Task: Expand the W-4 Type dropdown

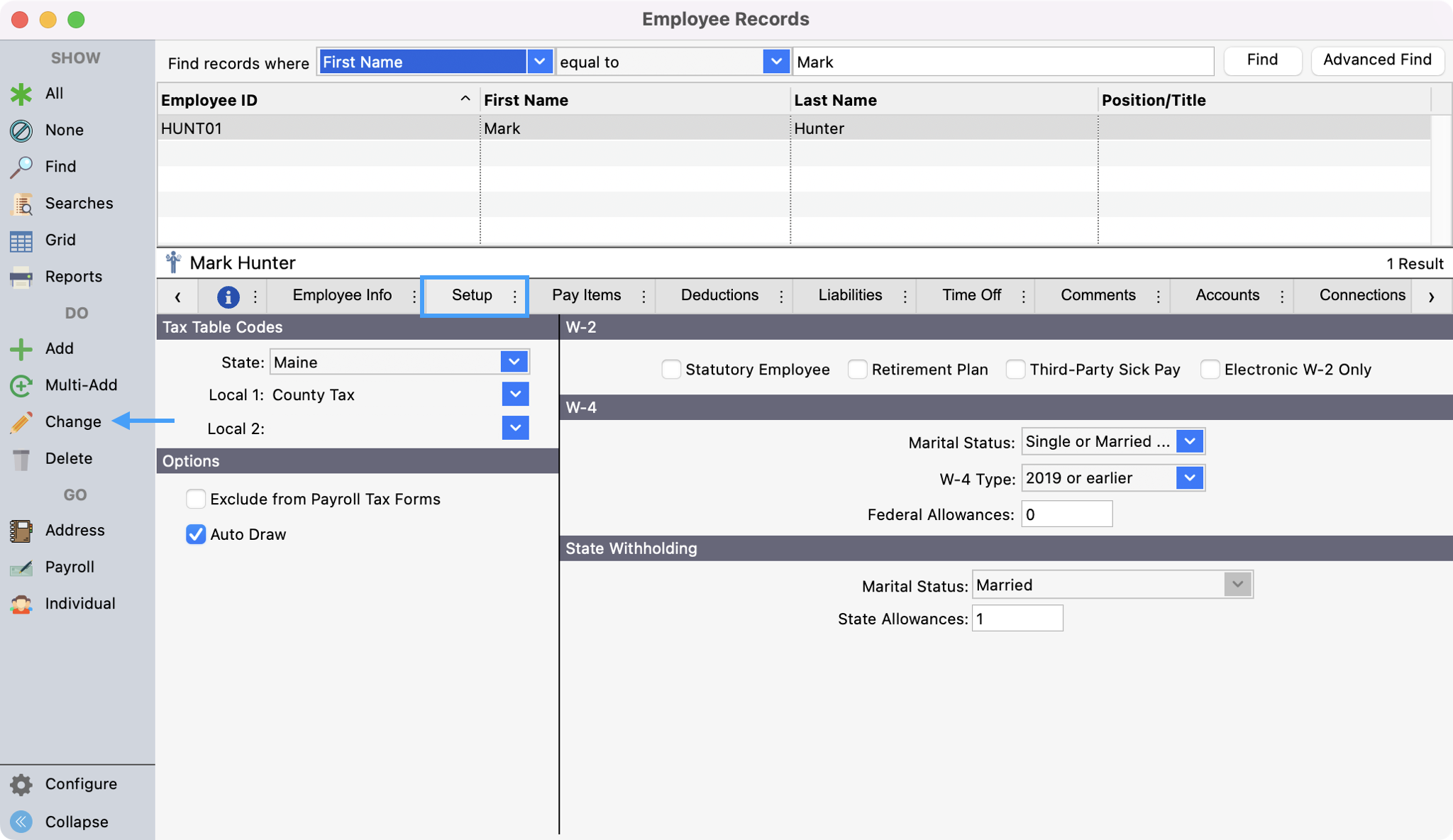Action: click(1190, 478)
